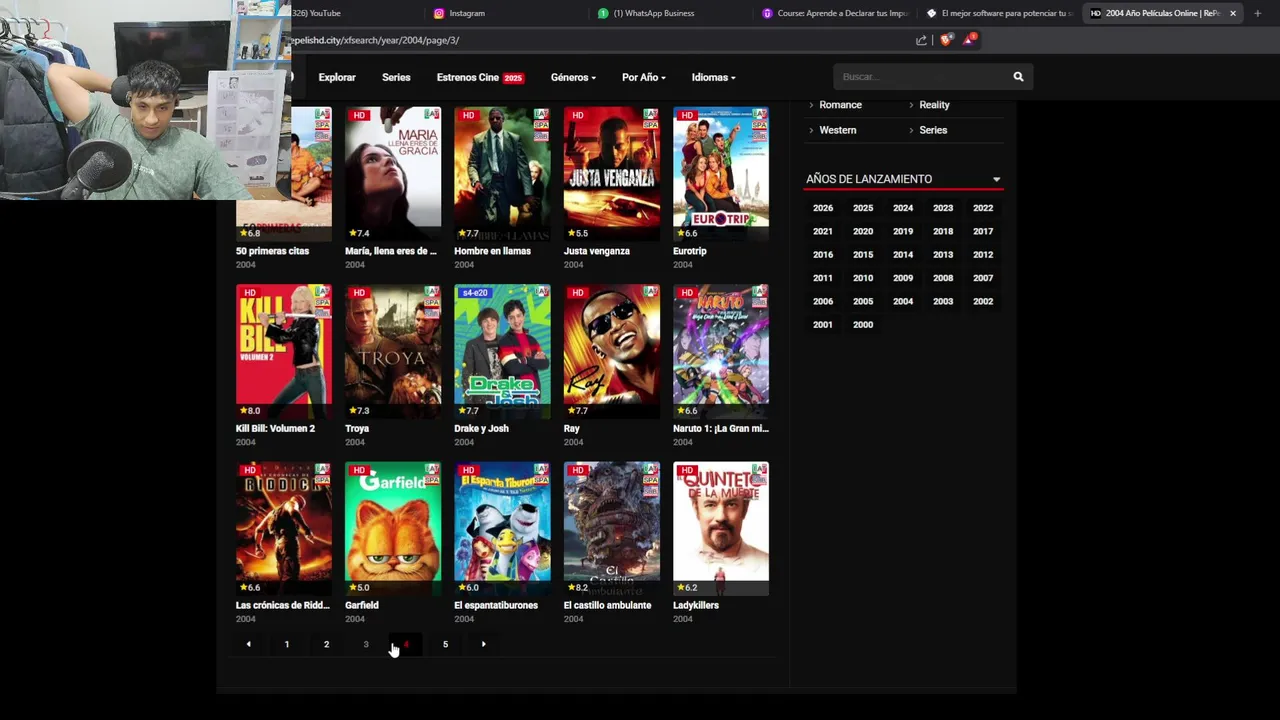Open the Kill Bill: Volumen 2 poster
This screenshot has height=720, width=1280.
tap(284, 351)
